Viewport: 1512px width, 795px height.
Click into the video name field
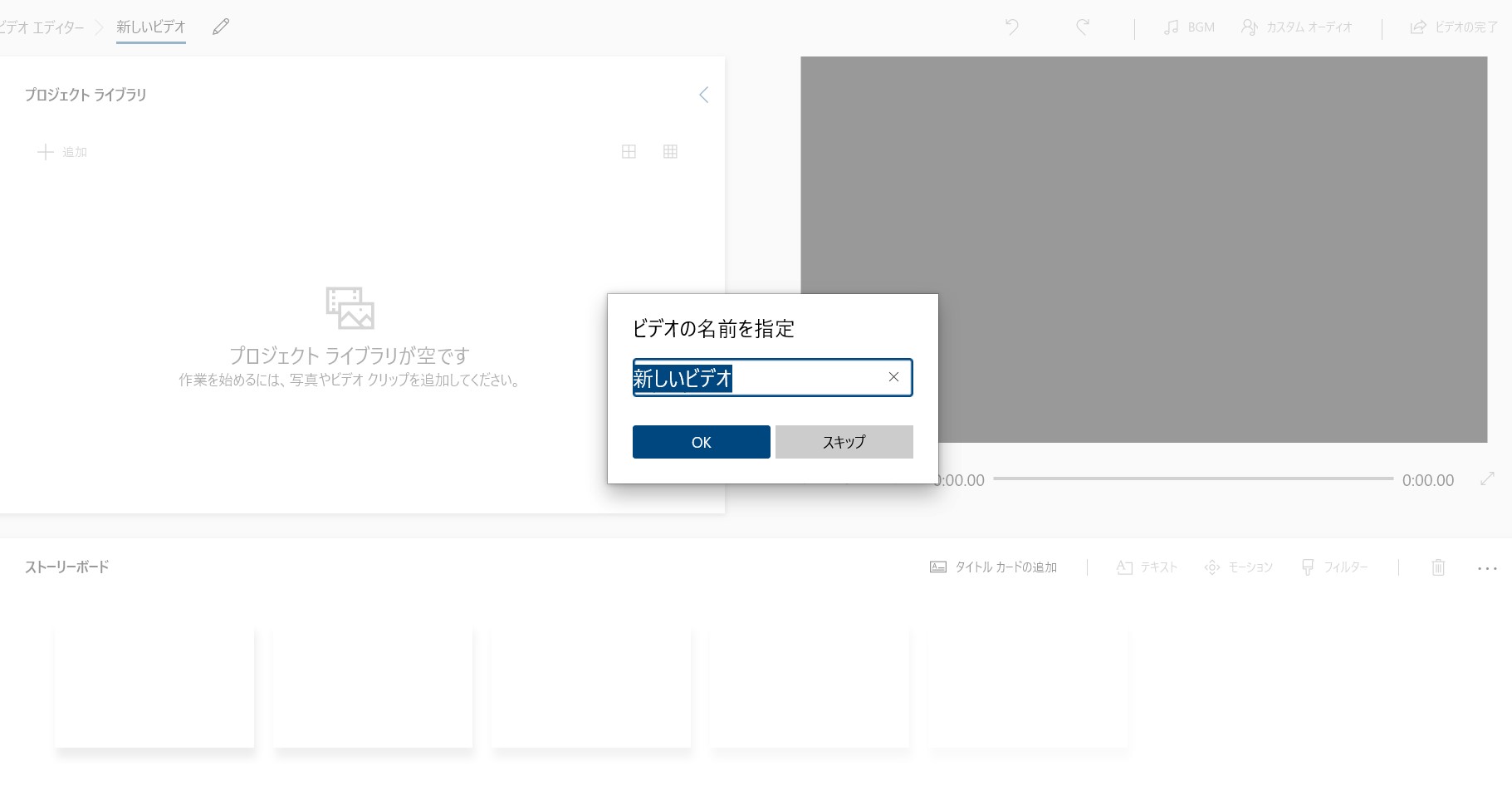click(x=797, y=378)
